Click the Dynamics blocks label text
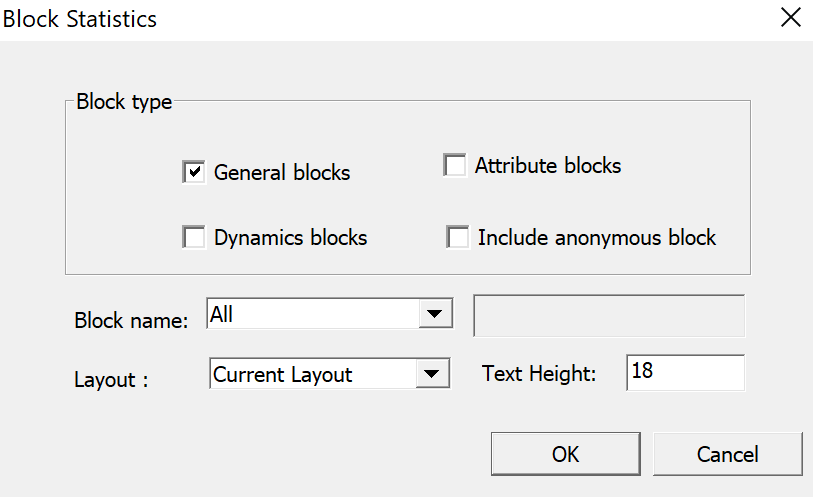This screenshot has height=497, width=813. coord(290,238)
